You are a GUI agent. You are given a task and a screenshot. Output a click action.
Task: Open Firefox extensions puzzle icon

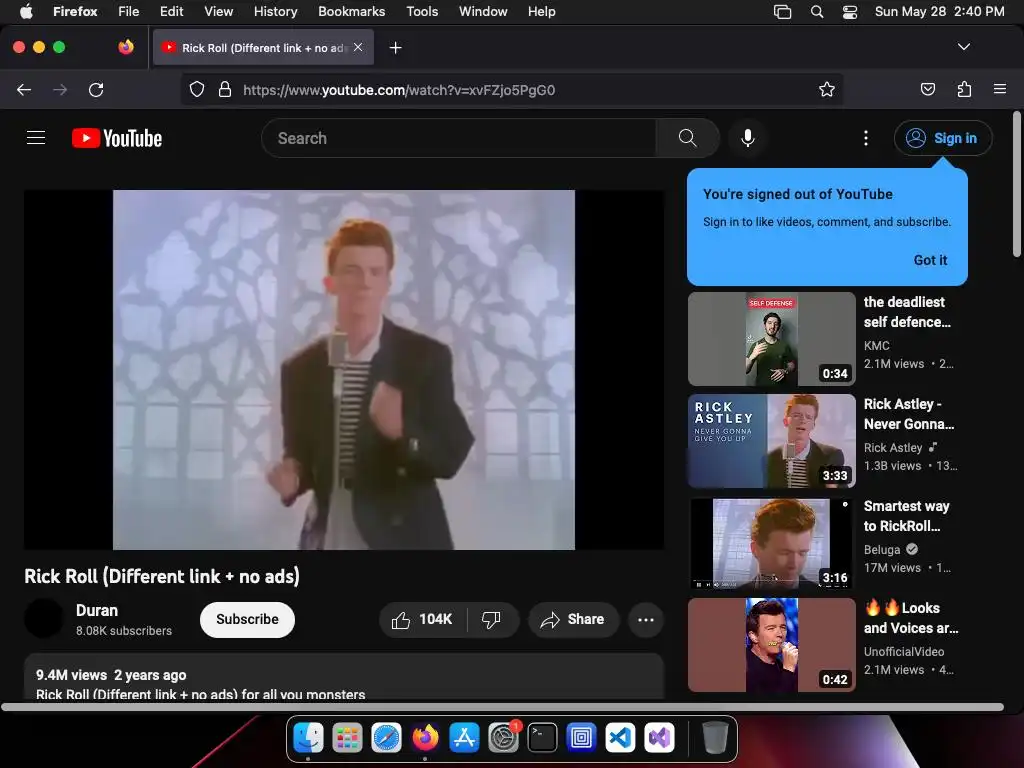tap(964, 89)
